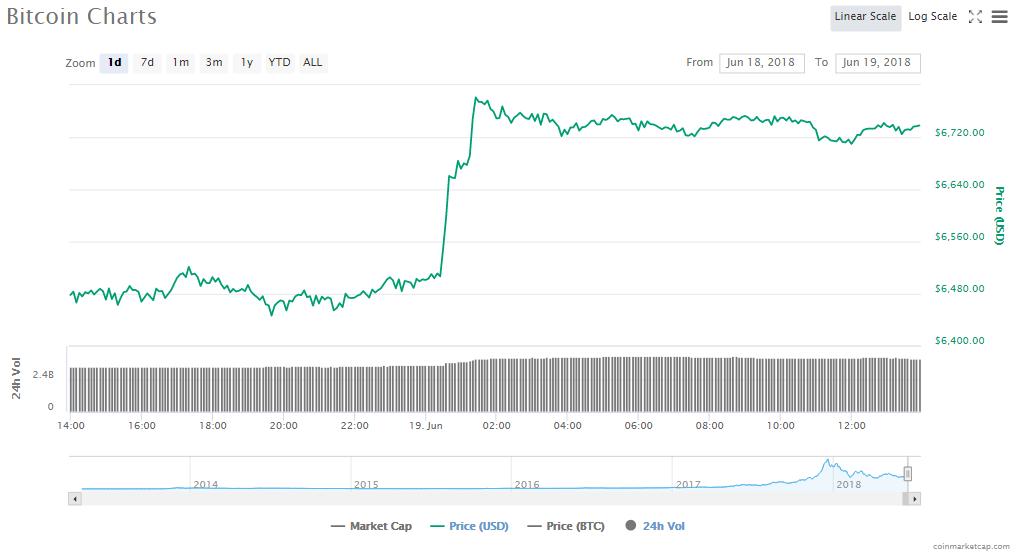Viewport: 1019px width, 558px height.
Task: Show ALL time range
Action: (313, 63)
